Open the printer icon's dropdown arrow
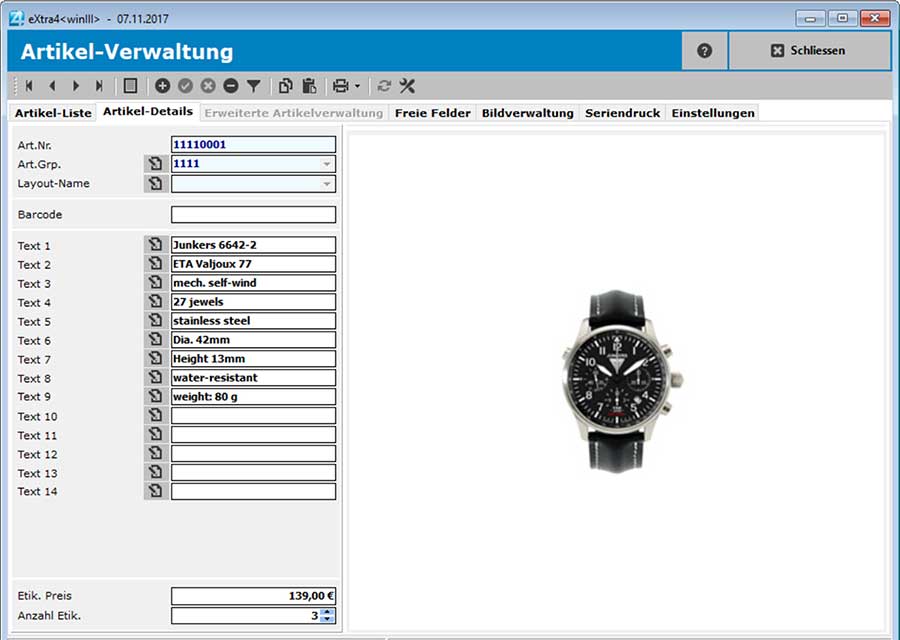Image resolution: width=900 pixels, height=640 pixels. pos(356,85)
